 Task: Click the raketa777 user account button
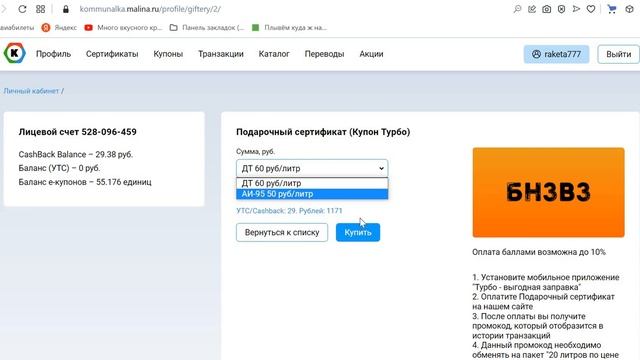[x=556, y=54]
